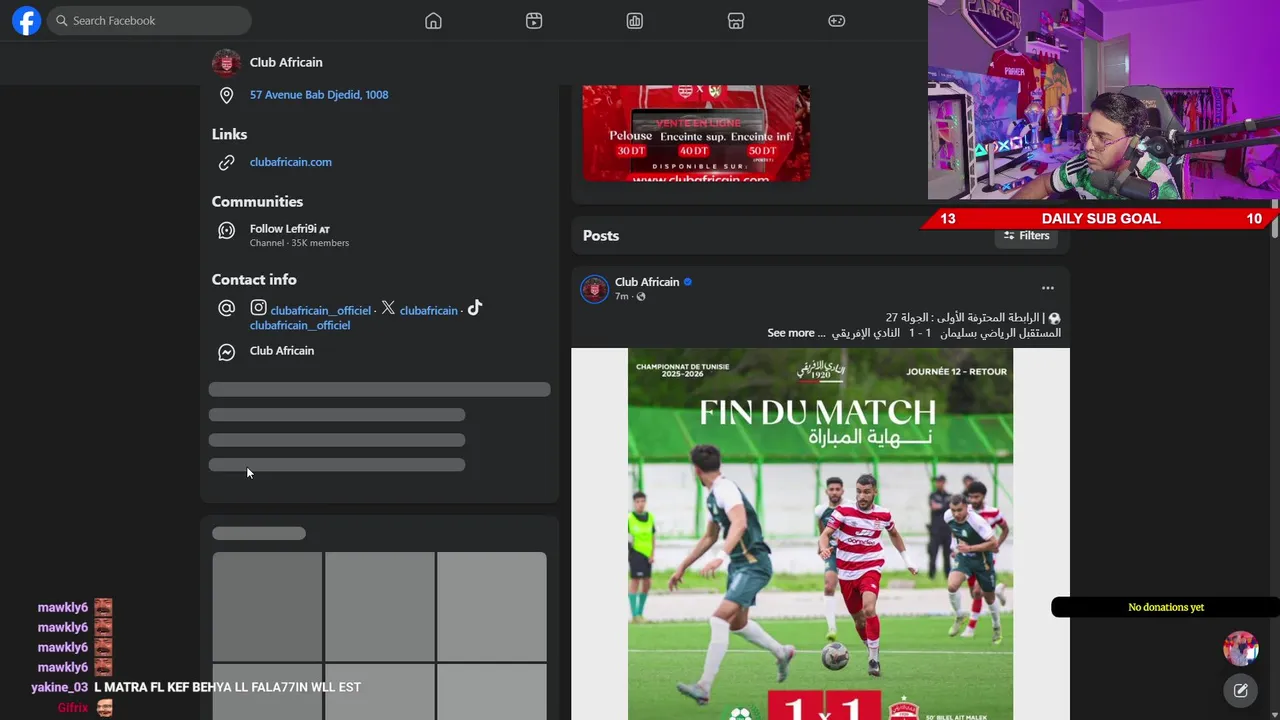Click the Messenger icon
1280x720 pixels.
point(227,352)
